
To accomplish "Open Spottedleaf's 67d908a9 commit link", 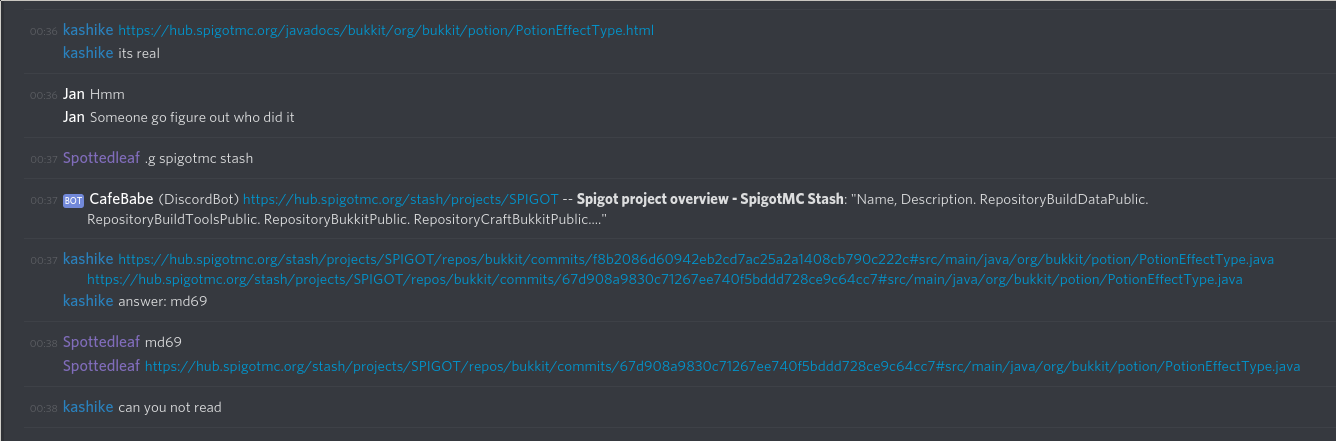I will (x=722, y=367).
